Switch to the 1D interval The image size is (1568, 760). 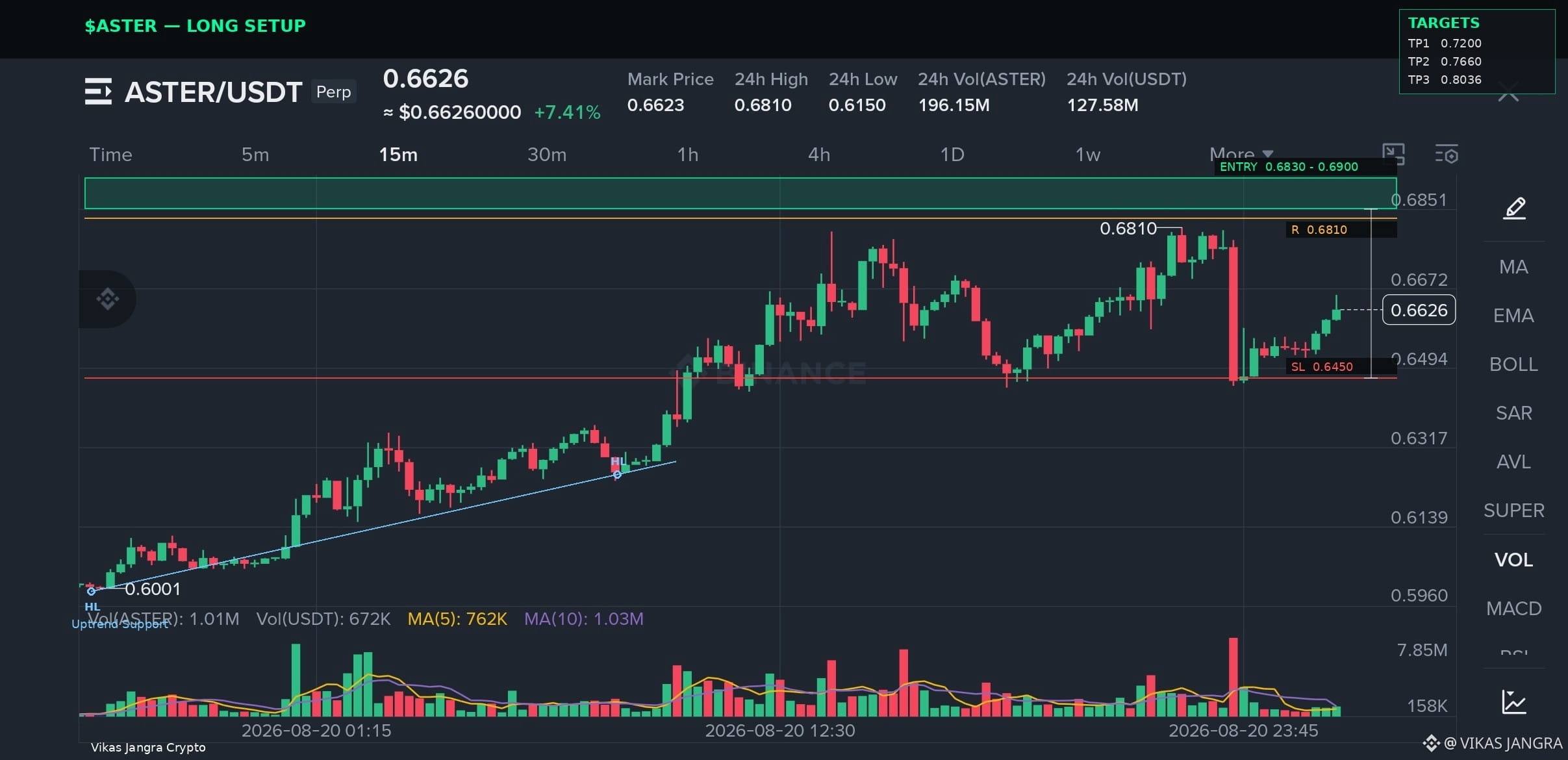[x=952, y=155]
